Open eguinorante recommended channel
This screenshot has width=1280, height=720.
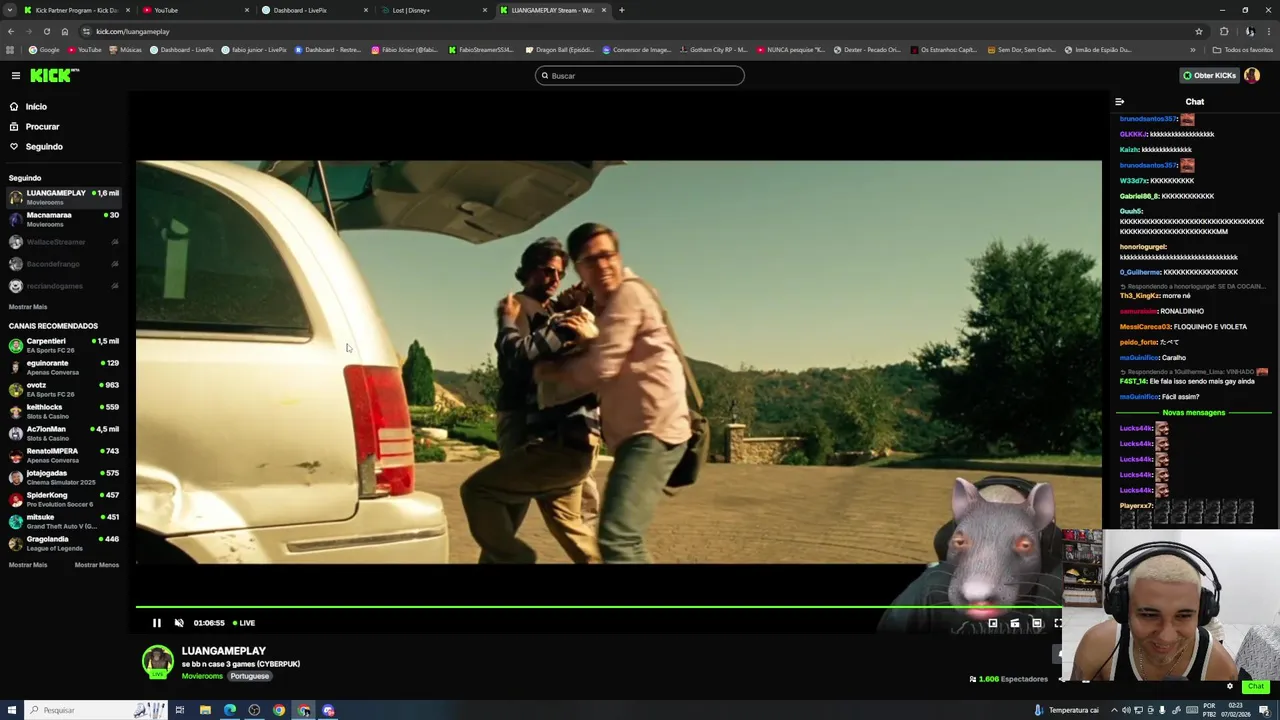(x=64, y=367)
